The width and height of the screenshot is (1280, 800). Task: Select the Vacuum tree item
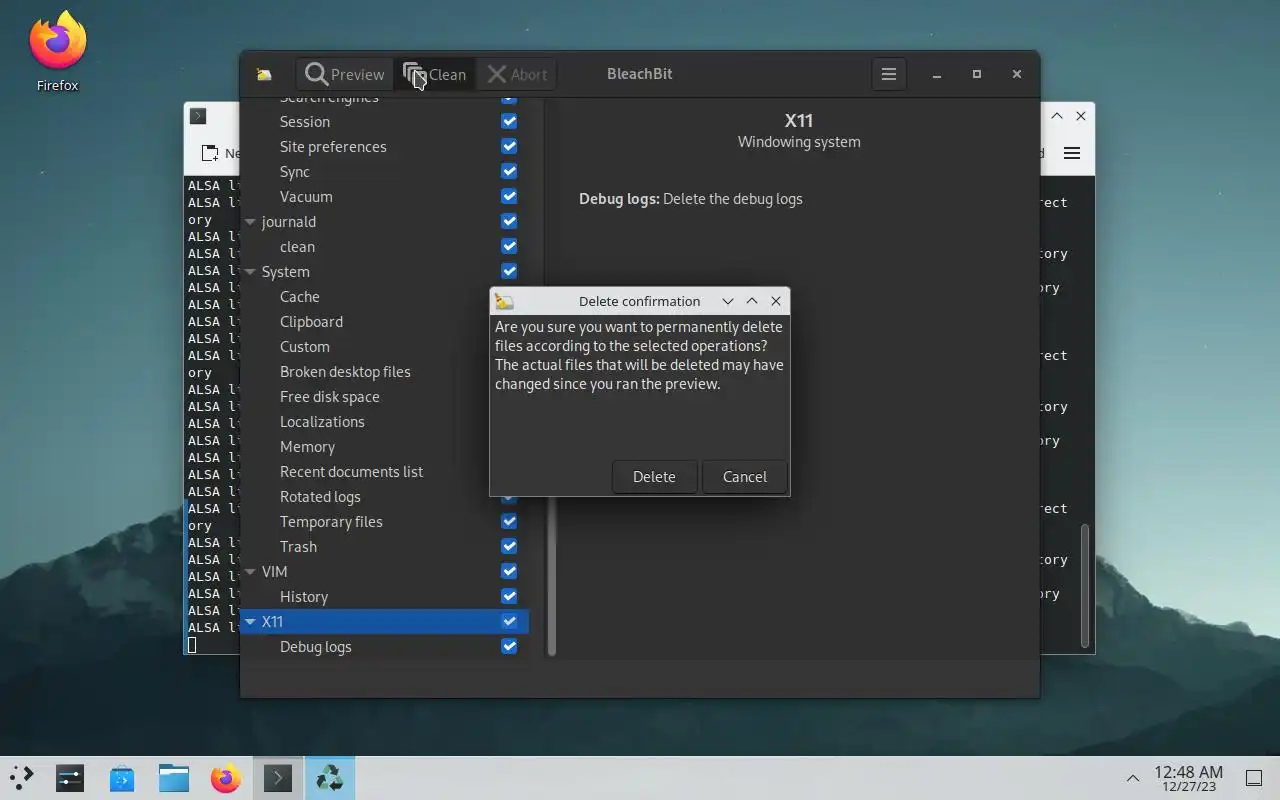306,196
